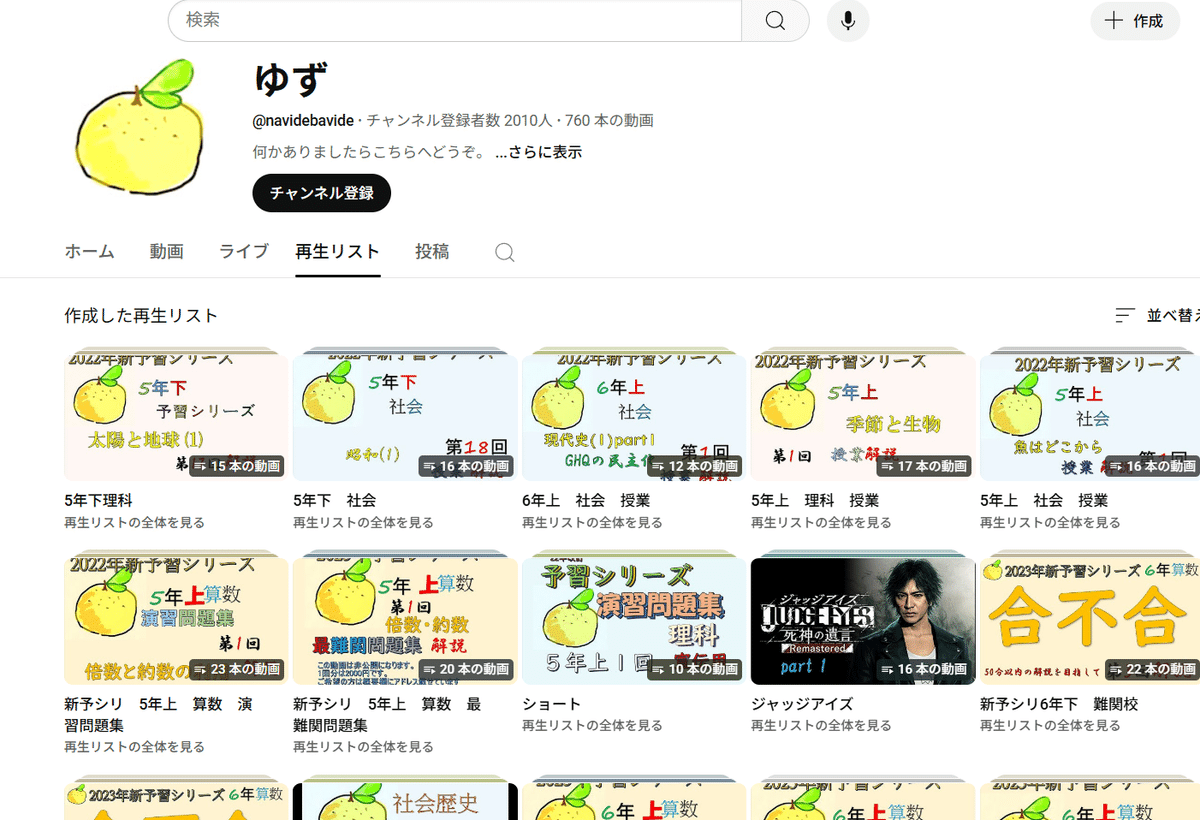Click the ジャッジアイズ playlist title
This screenshot has width=1200, height=820.
(x=802, y=704)
